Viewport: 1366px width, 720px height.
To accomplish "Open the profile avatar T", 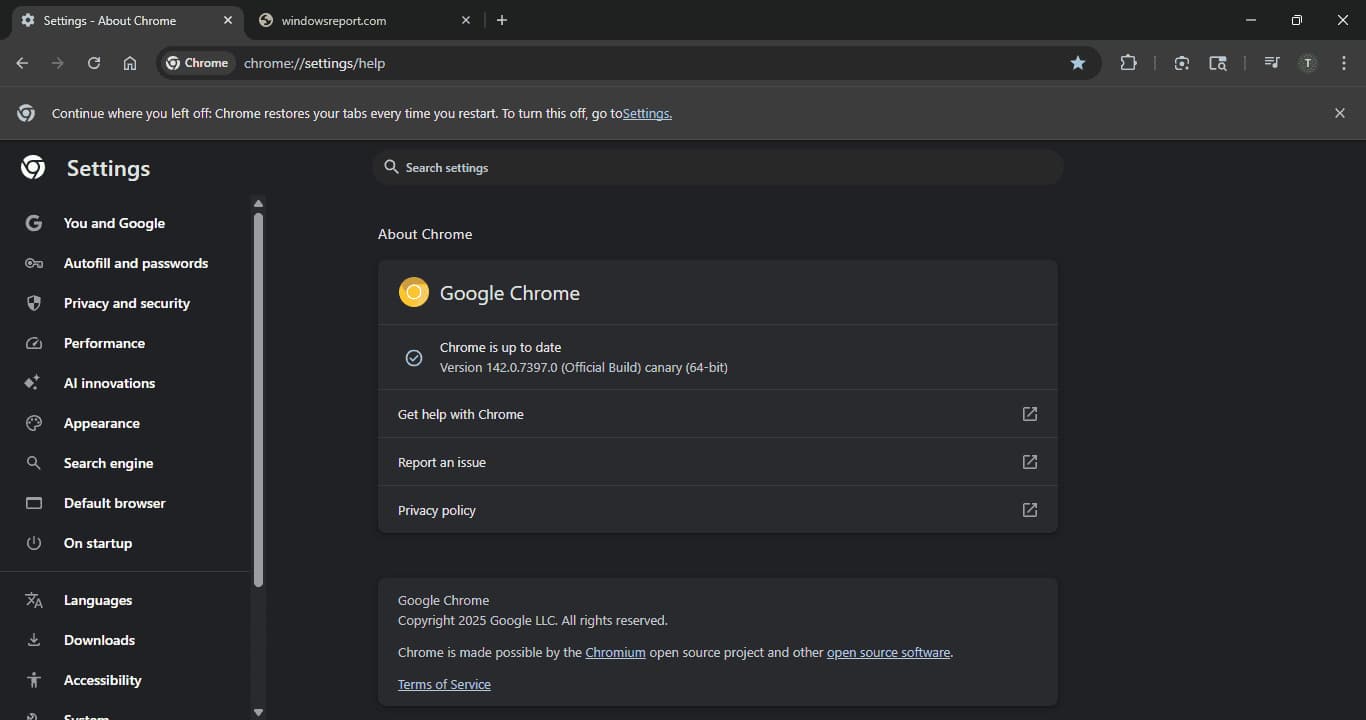I will pyautogui.click(x=1307, y=63).
